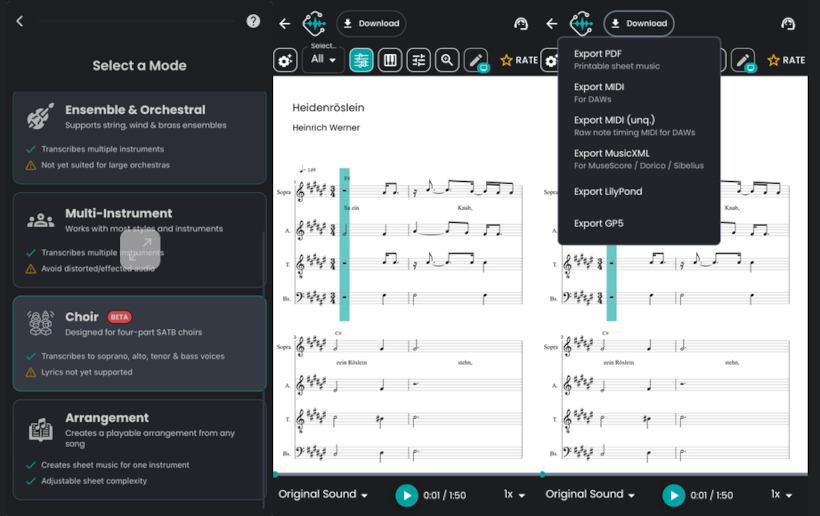Screen dimensions: 820x516
Task: Click RATE star beside the export menu
Action: click(786, 60)
